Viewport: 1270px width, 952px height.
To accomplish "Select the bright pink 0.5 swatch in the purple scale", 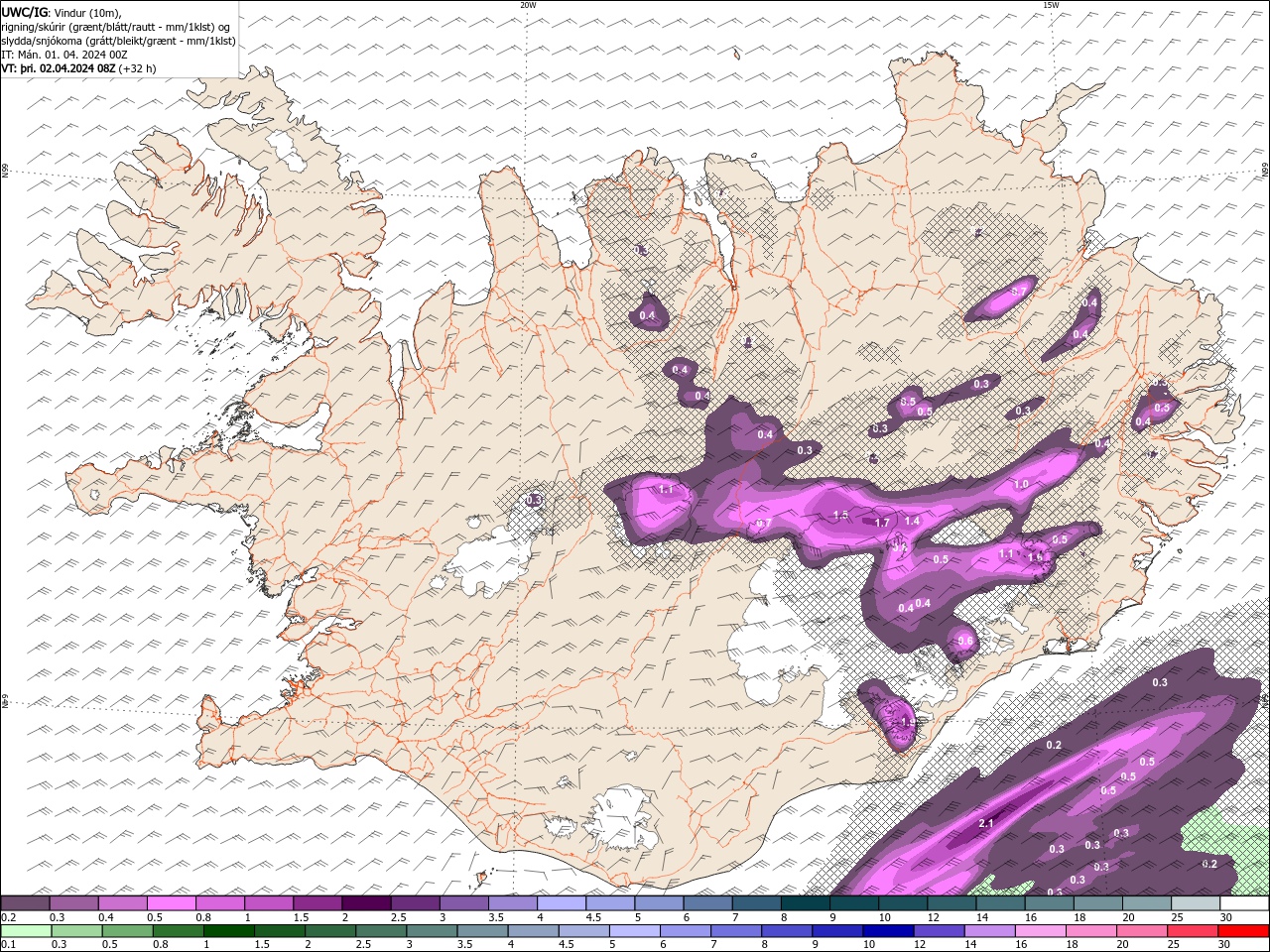I will 172,903.
